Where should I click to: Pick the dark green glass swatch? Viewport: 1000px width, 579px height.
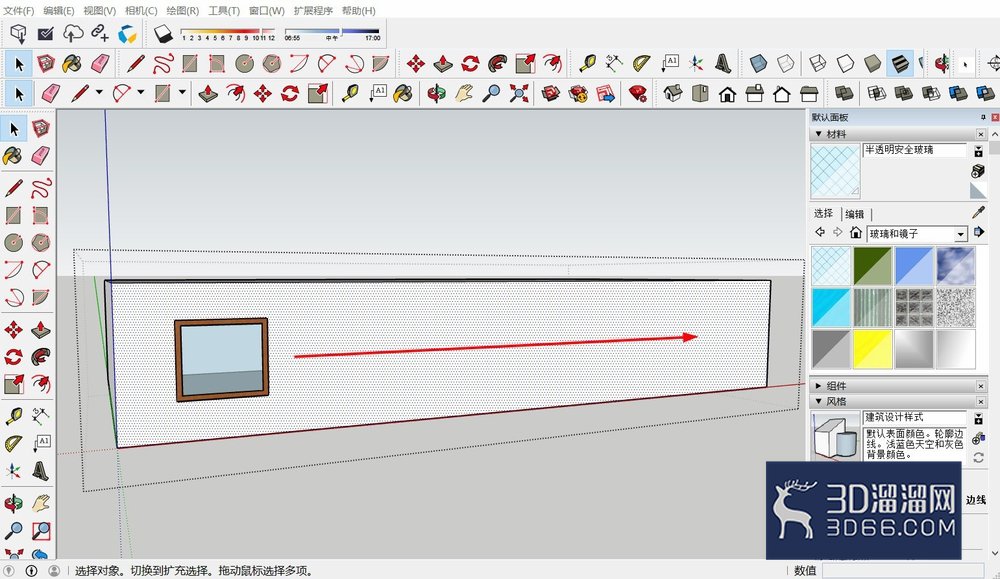pyautogui.click(x=872, y=265)
